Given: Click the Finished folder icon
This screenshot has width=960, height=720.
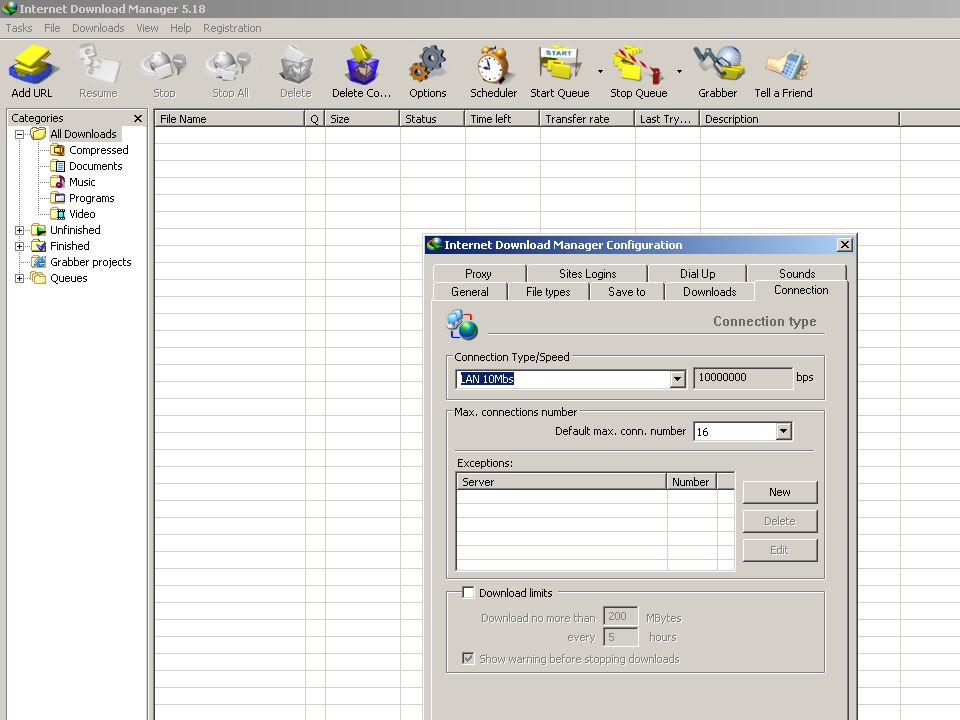Looking at the screenshot, I should point(39,246).
